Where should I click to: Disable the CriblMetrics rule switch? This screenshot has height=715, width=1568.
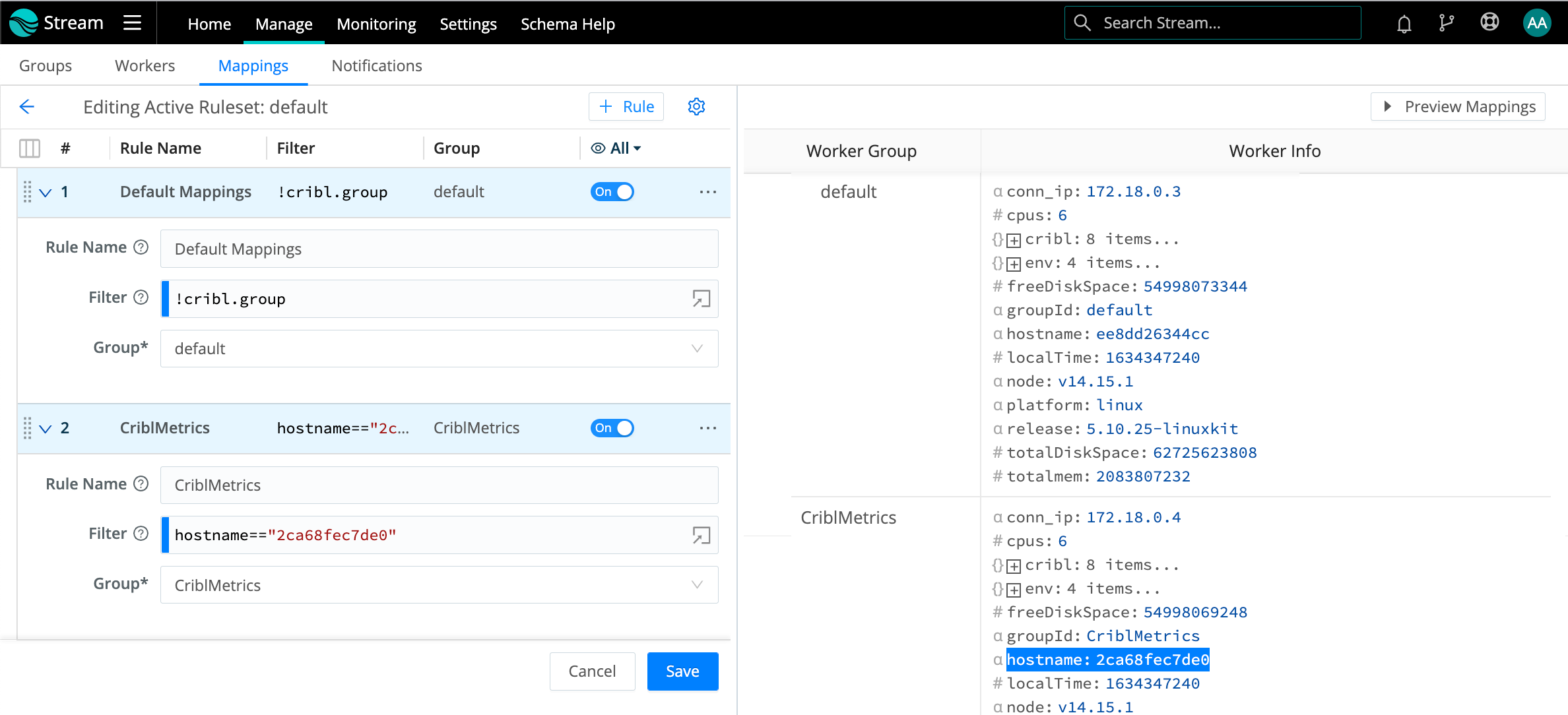[612, 427]
